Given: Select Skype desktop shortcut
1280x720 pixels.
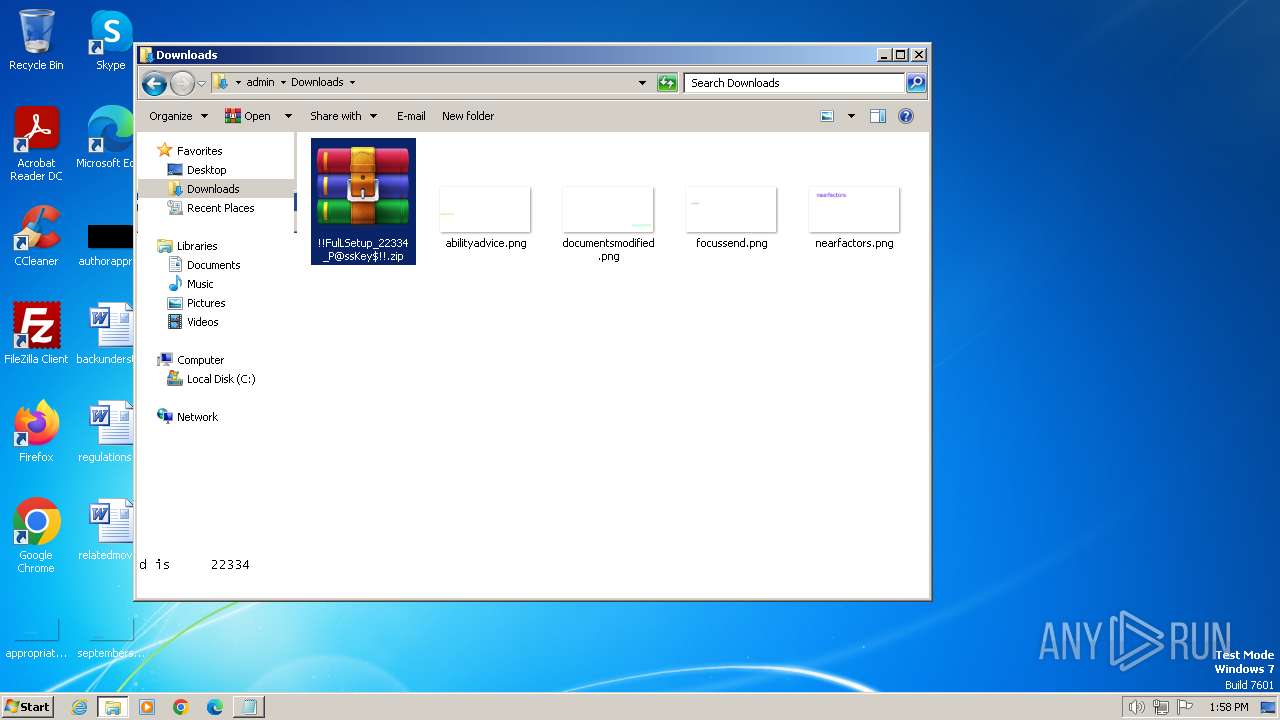Looking at the screenshot, I should pos(110,40).
